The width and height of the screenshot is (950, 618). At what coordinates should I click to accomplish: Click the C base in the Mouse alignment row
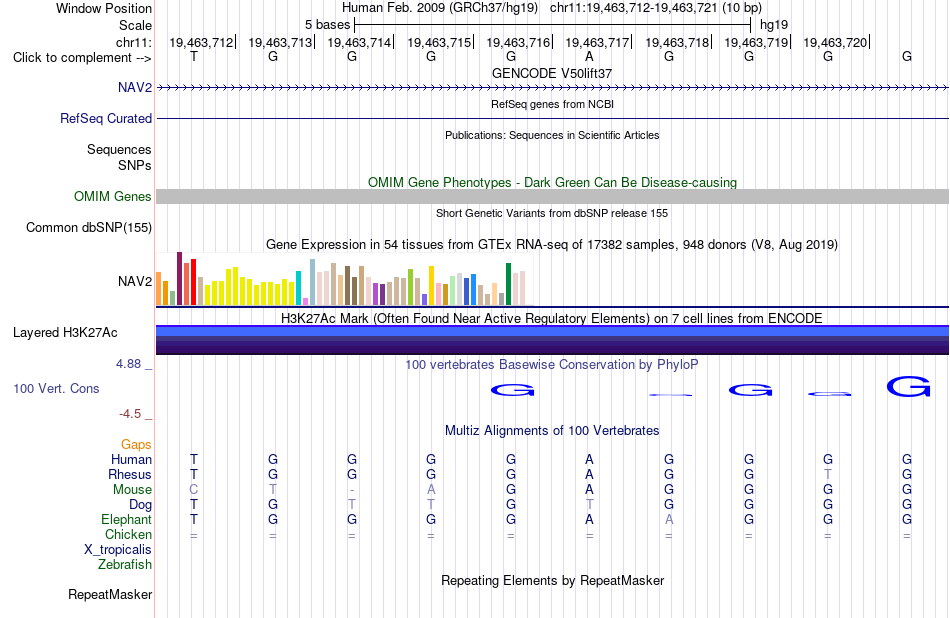click(193, 490)
